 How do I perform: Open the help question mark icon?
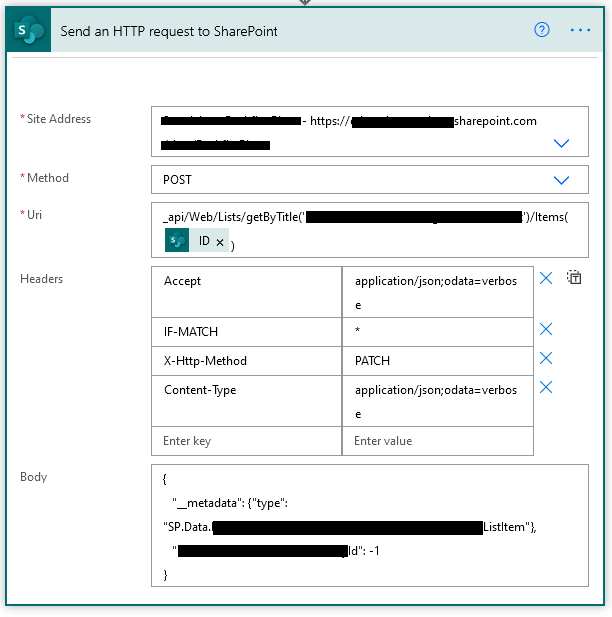(542, 30)
